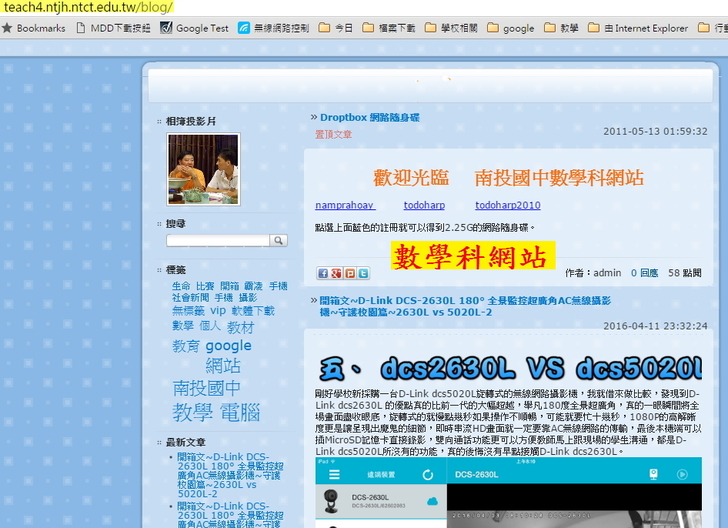Select the 數學 tag
This screenshot has height=528, width=728.
click(x=182, y=326)
